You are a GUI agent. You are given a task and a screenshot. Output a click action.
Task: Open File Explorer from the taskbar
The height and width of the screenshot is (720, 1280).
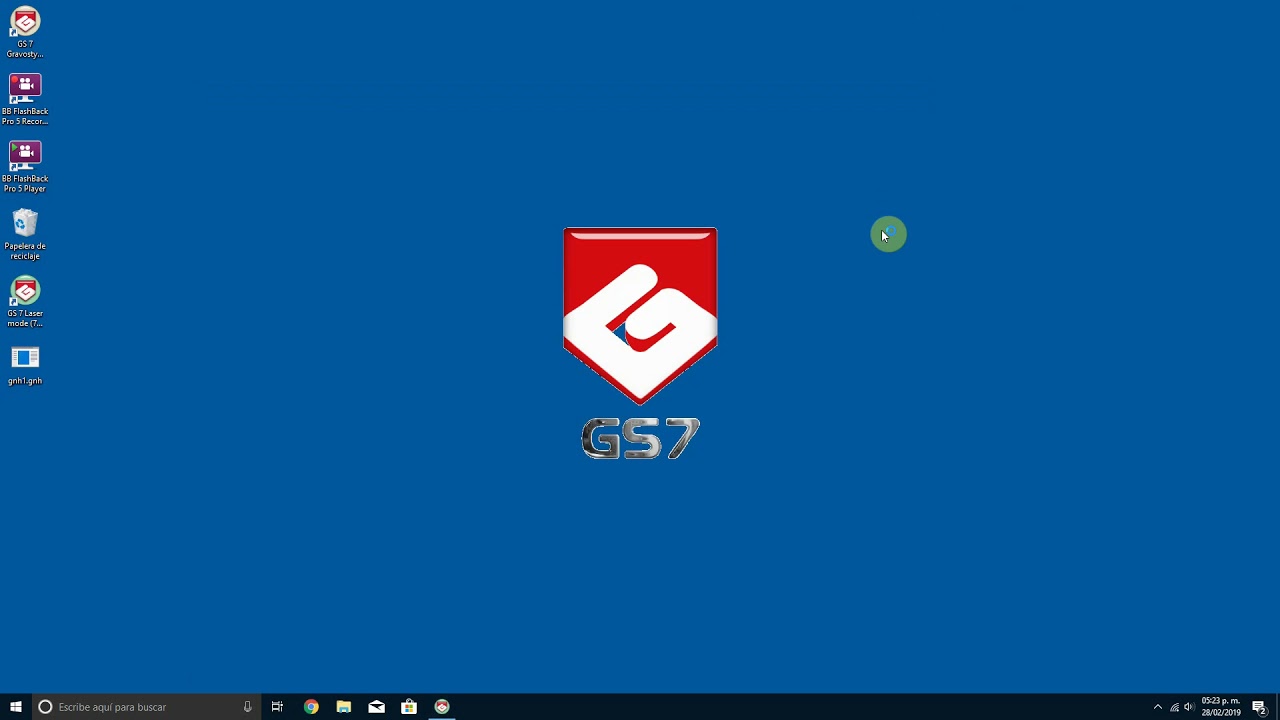[x=343, y=707]
